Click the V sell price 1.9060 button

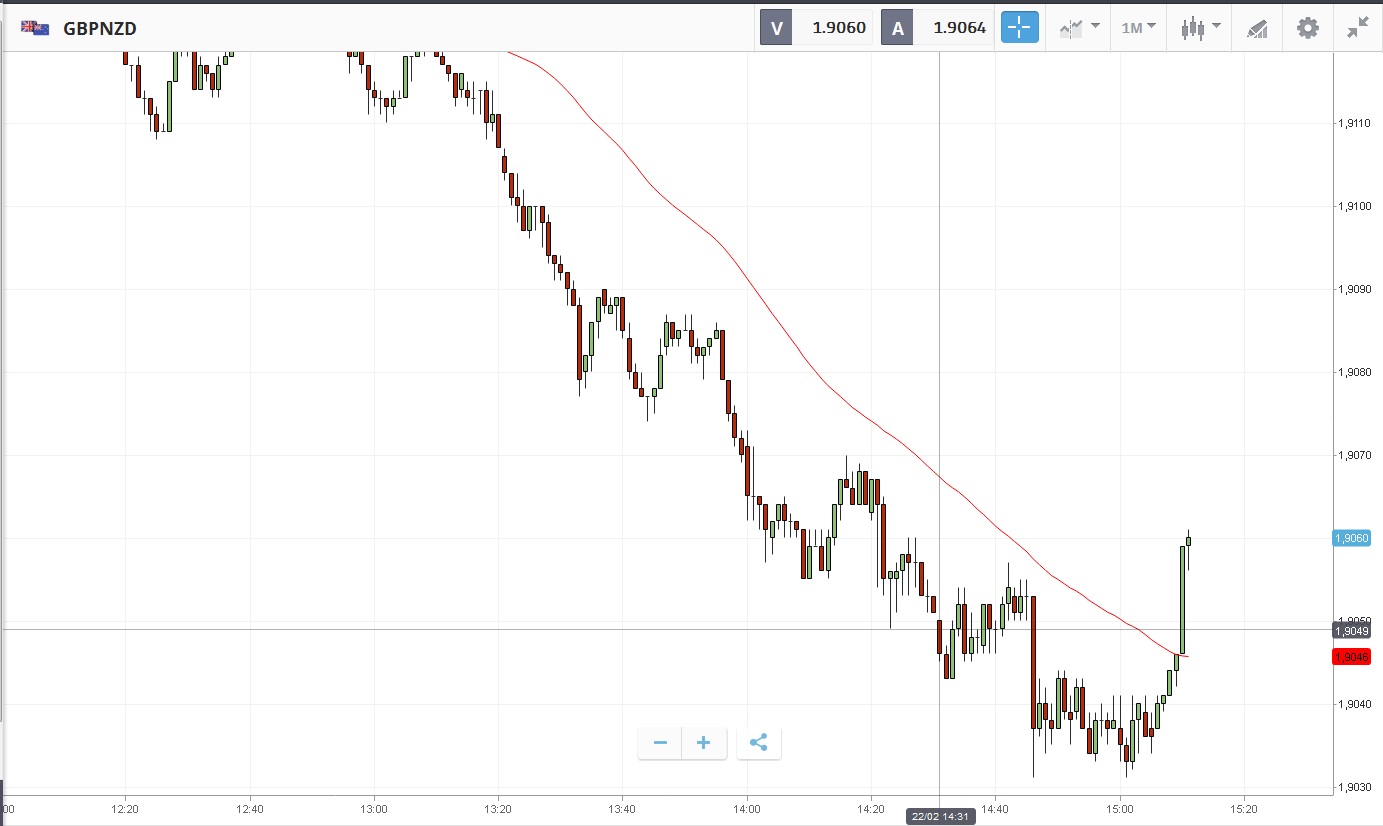817,28
